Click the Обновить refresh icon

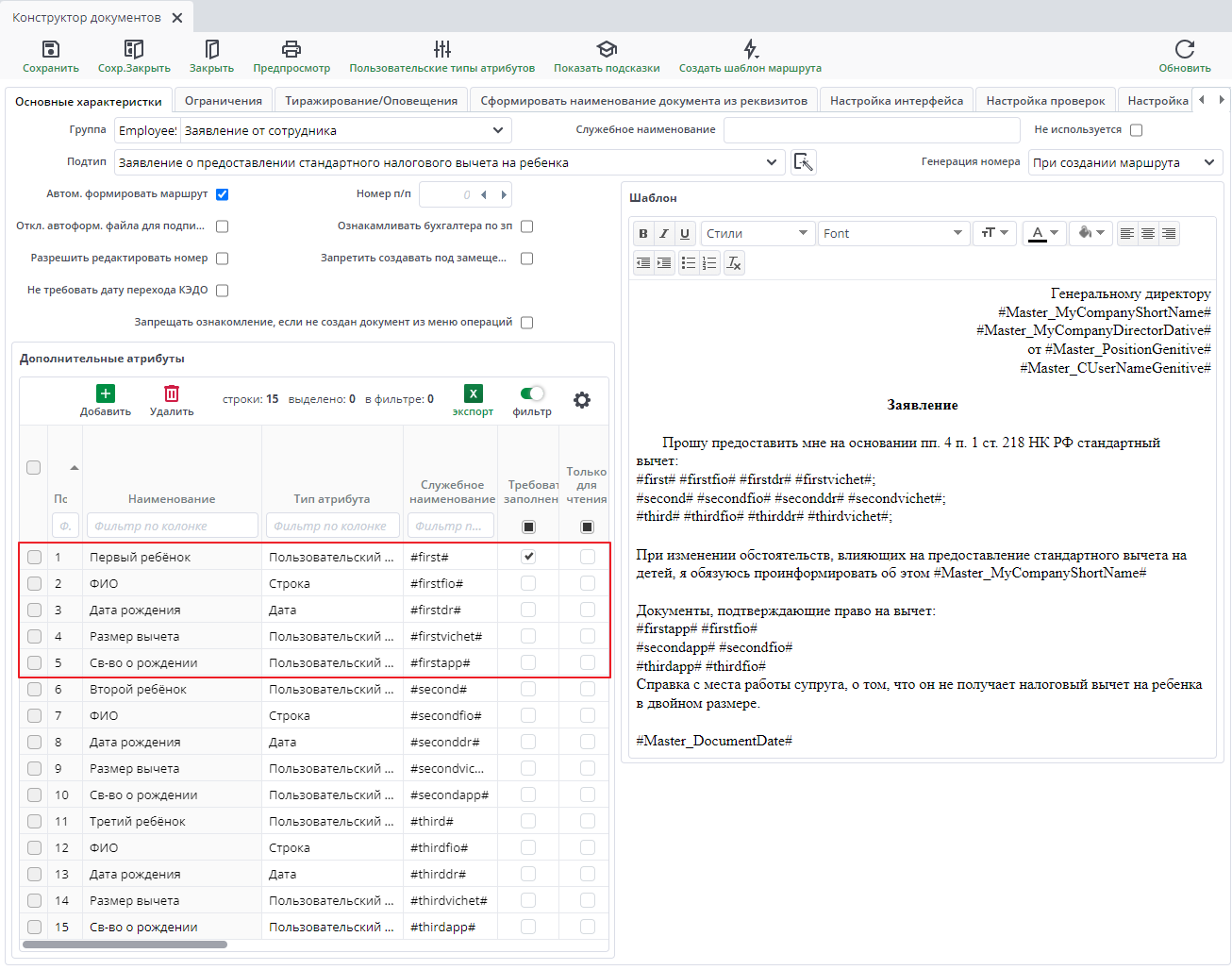tap(1185, 49)
